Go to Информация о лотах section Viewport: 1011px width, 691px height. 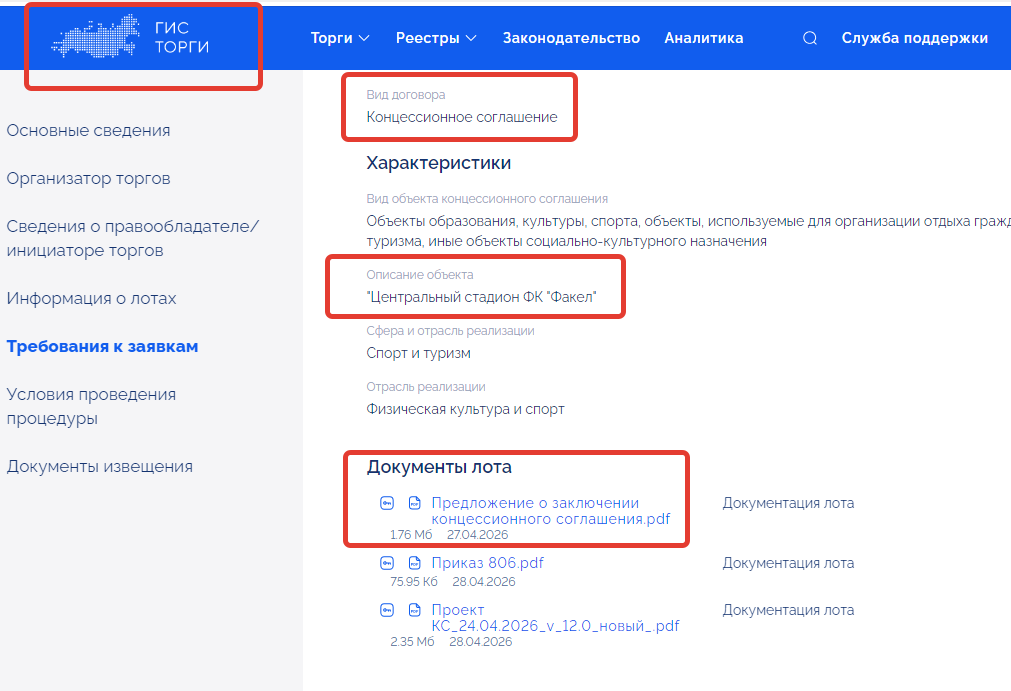pyautogui.click(x=91, y=298)
